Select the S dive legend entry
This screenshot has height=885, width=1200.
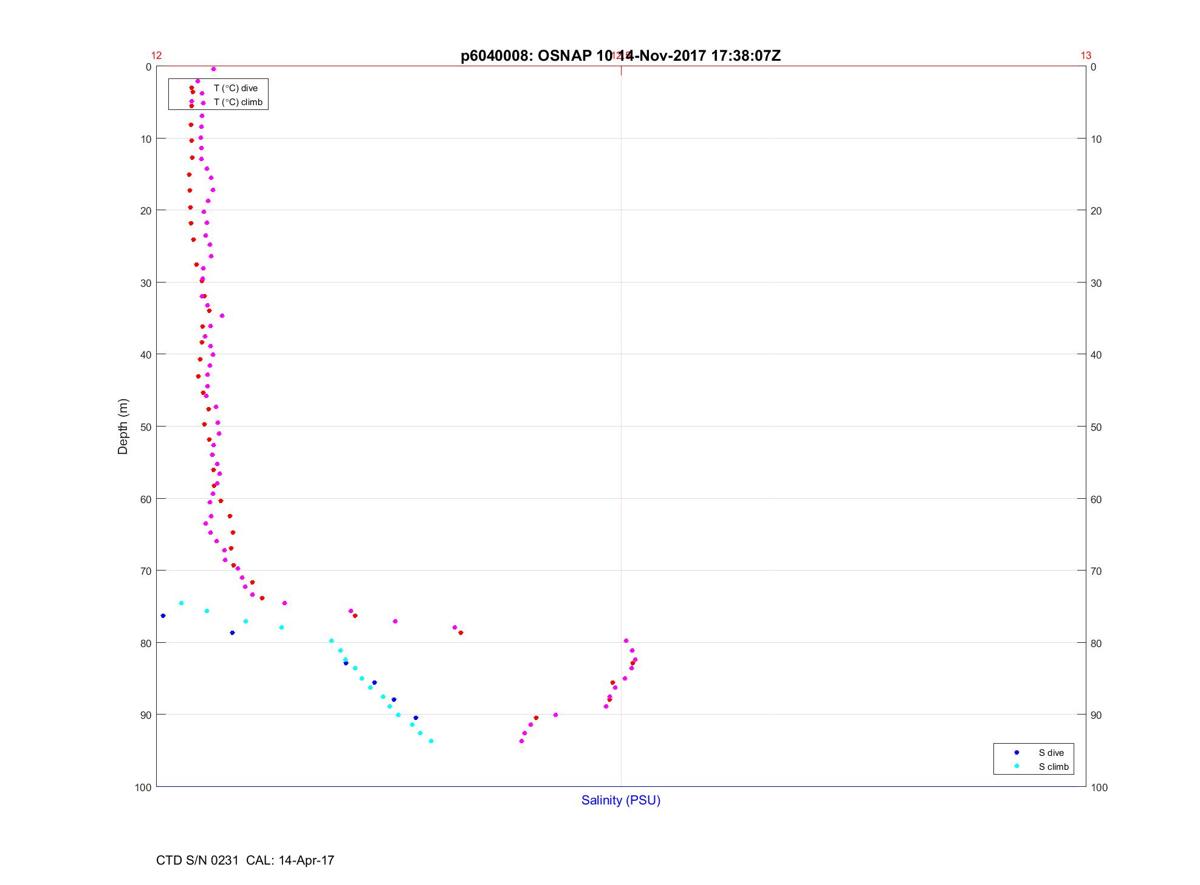tap(1050, 752)
